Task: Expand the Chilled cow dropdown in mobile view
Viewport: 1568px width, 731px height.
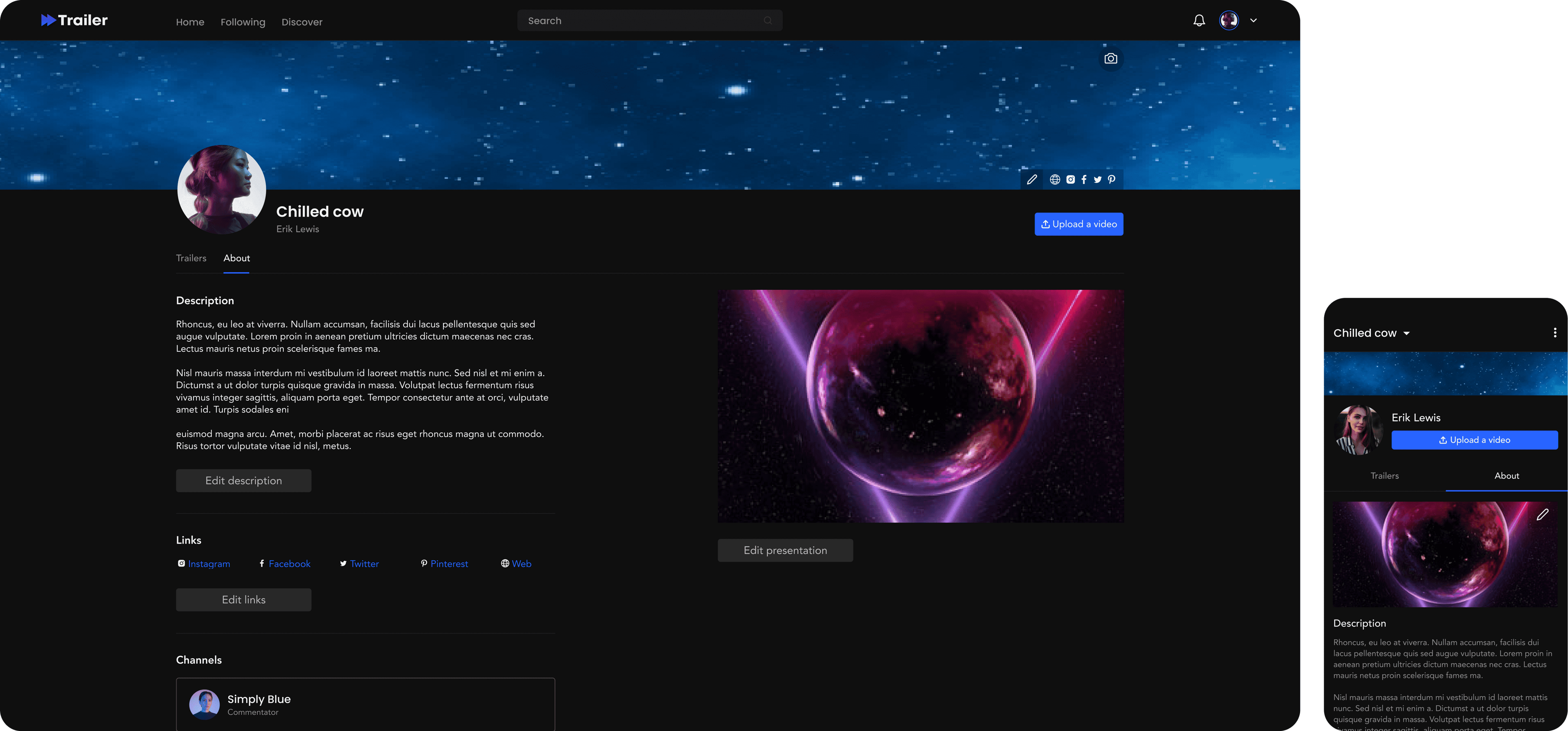Action: 1407,333
